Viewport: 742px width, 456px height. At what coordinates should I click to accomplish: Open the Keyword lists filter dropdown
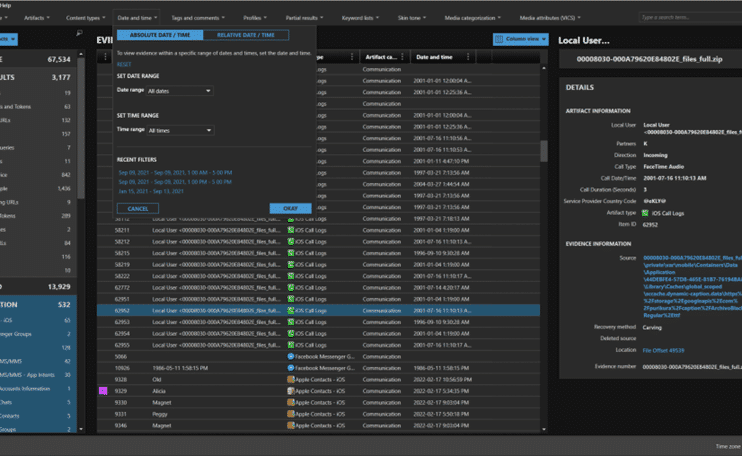(x=360, y=18)
